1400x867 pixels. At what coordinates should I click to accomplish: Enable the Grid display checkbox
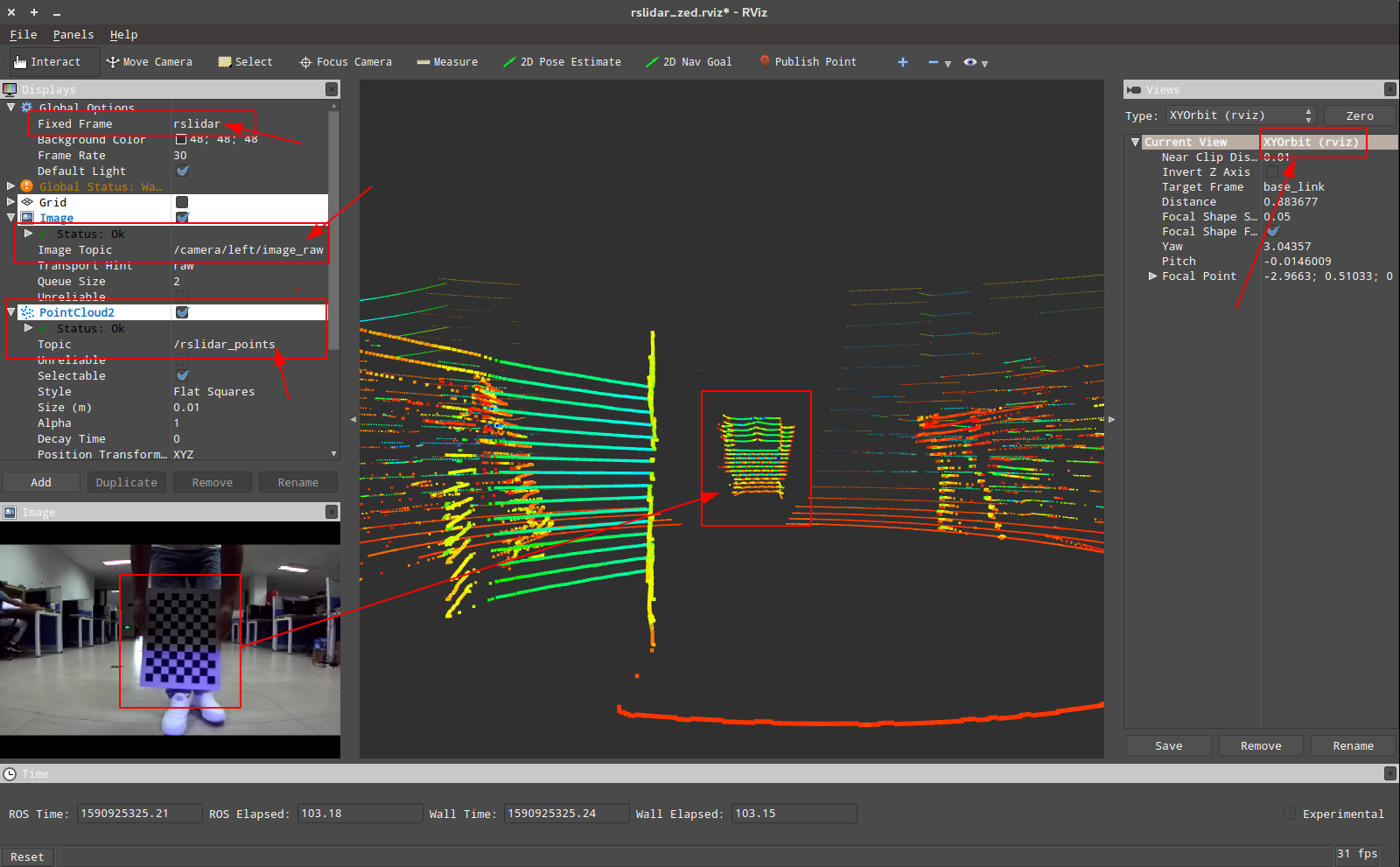(x=182, y=202)
